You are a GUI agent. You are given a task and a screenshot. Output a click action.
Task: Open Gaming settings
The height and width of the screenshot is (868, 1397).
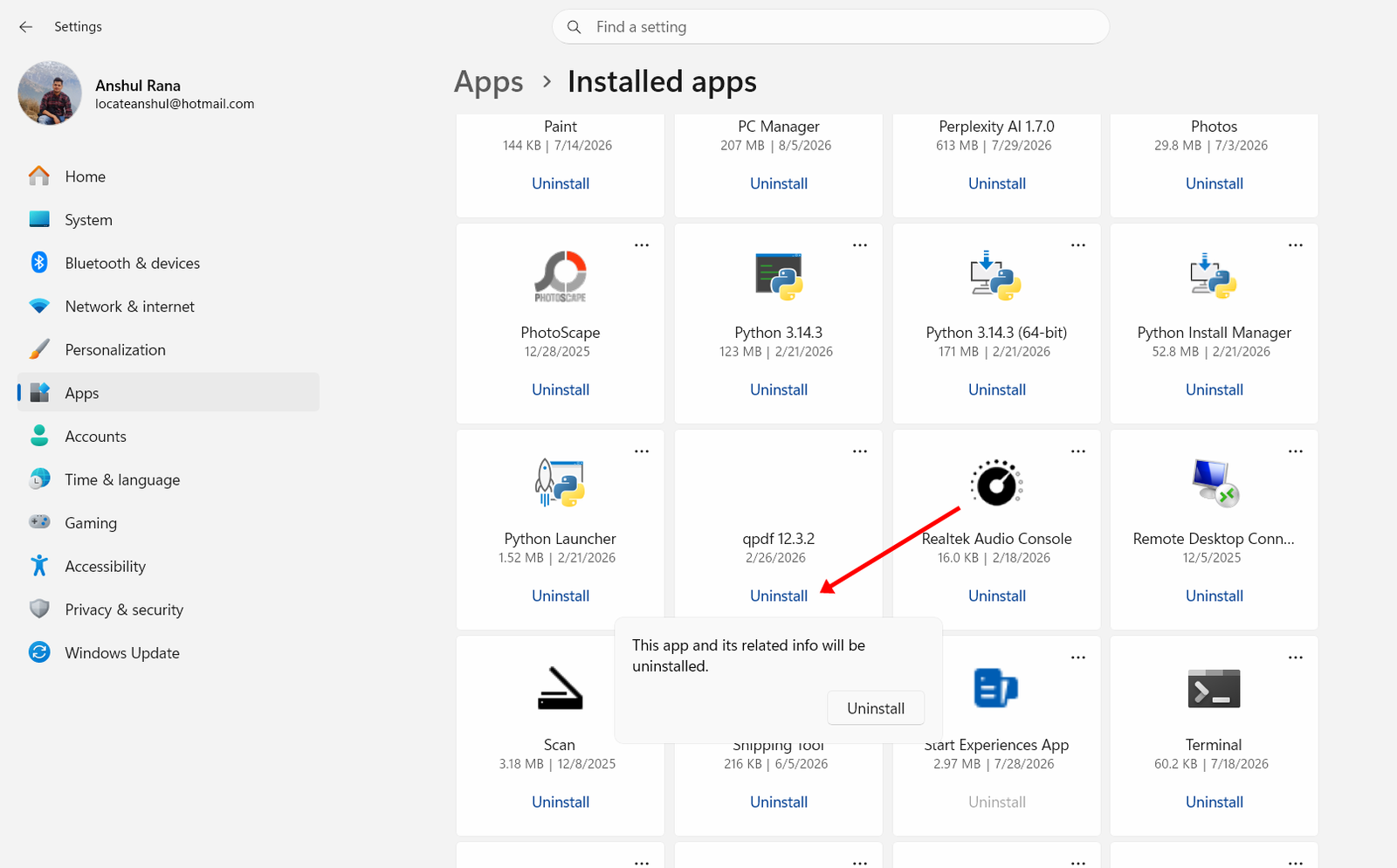pos(169,523)
